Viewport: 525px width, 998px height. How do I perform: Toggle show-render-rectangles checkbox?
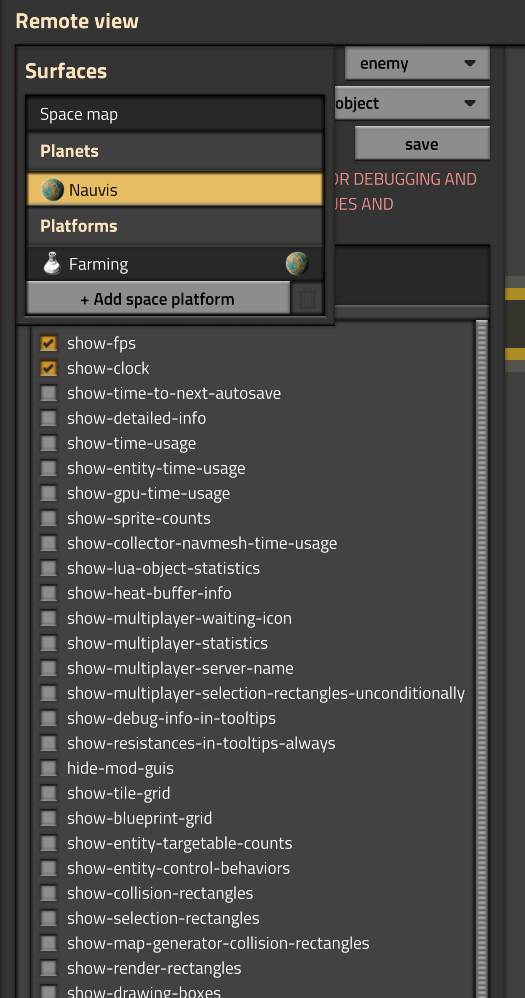tap(48, 968)
